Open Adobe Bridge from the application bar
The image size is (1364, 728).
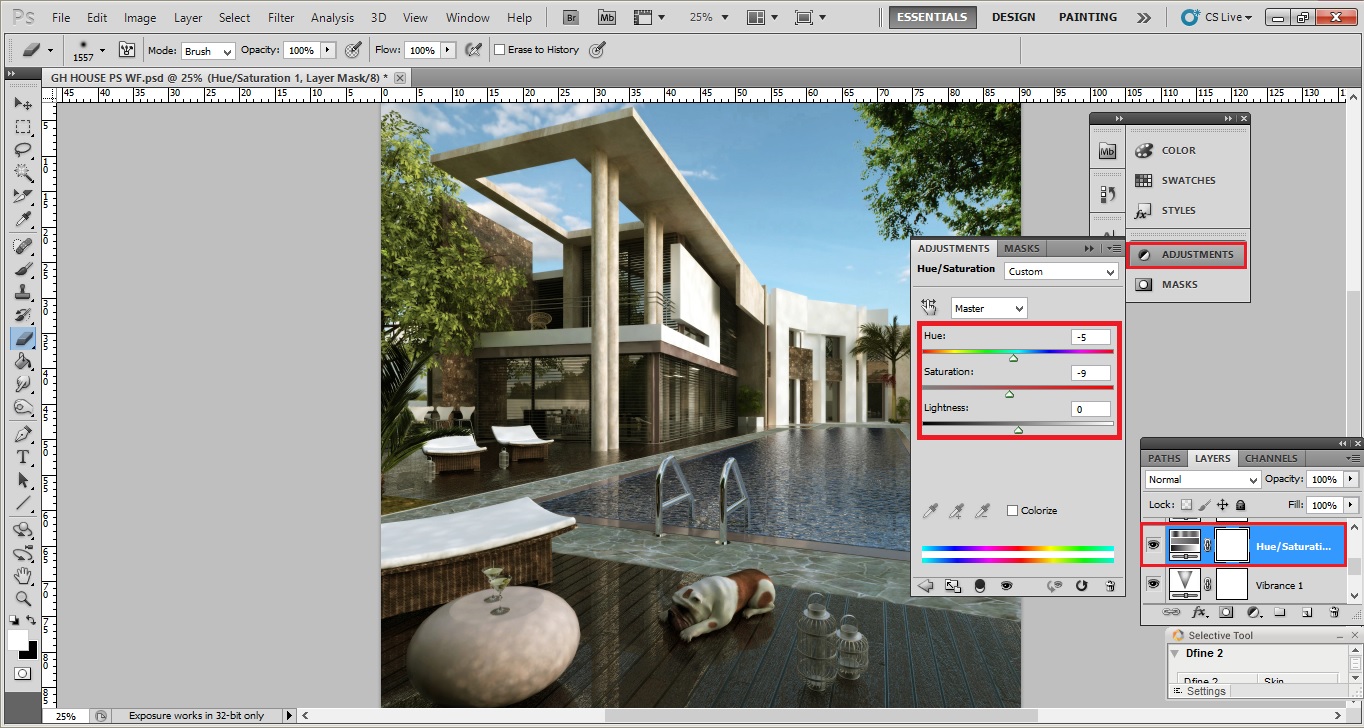(570, 16)
